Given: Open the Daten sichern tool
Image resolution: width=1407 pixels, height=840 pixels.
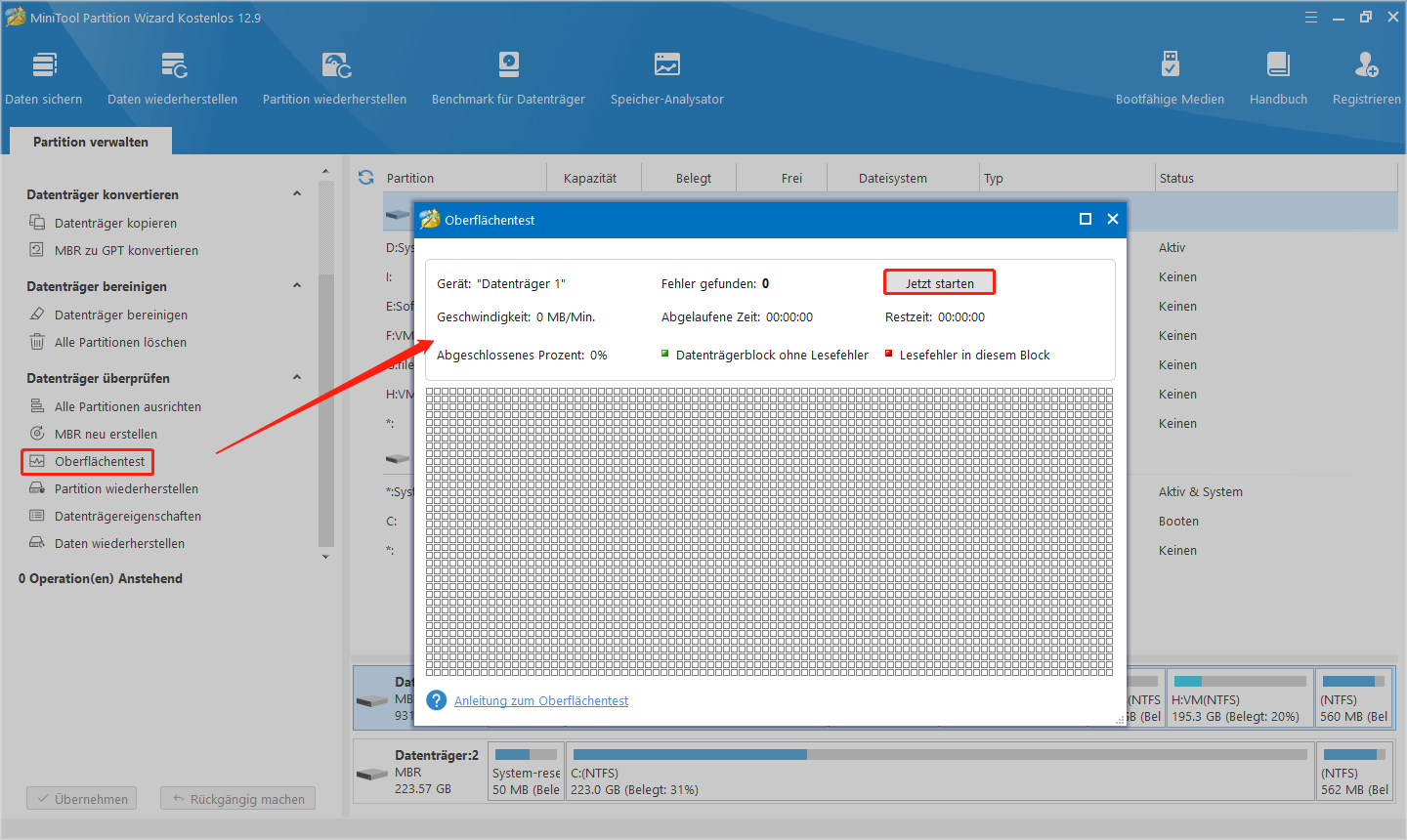Looking at the screenshot, I should tap(44, 78).
